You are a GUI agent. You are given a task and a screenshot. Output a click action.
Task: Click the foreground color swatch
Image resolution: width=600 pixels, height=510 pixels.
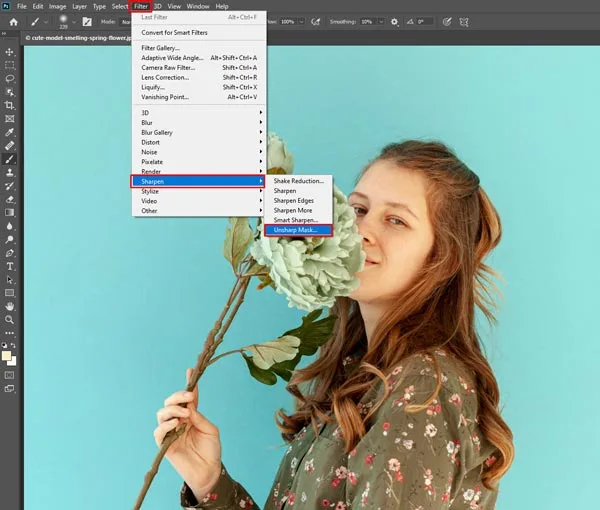(x=8, y=354)
